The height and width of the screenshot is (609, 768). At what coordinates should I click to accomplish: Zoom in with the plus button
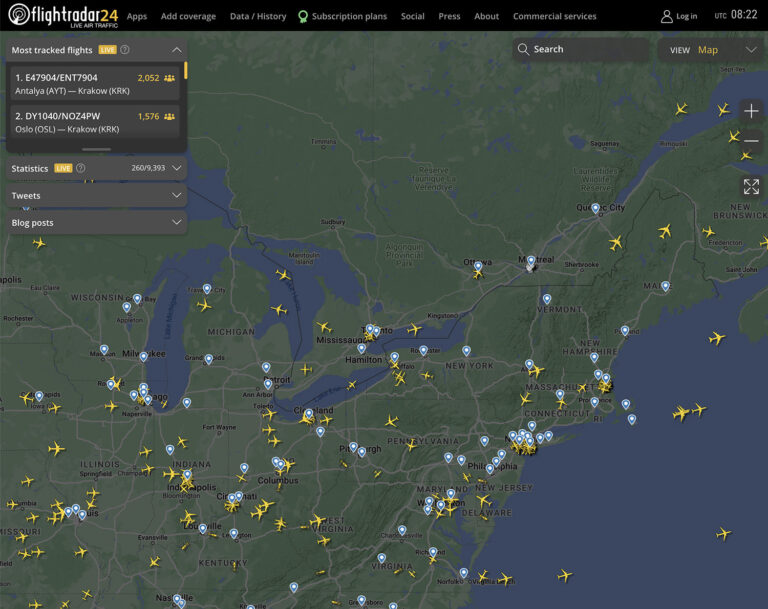[751, 111]
